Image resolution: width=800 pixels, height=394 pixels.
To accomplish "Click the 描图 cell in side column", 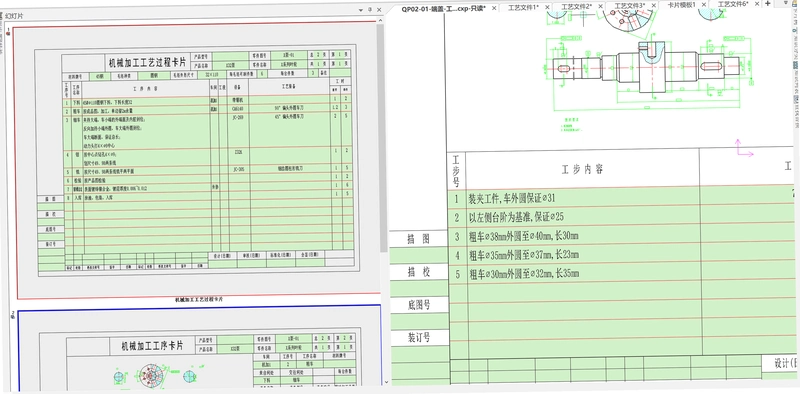I will tap(419, 239).
